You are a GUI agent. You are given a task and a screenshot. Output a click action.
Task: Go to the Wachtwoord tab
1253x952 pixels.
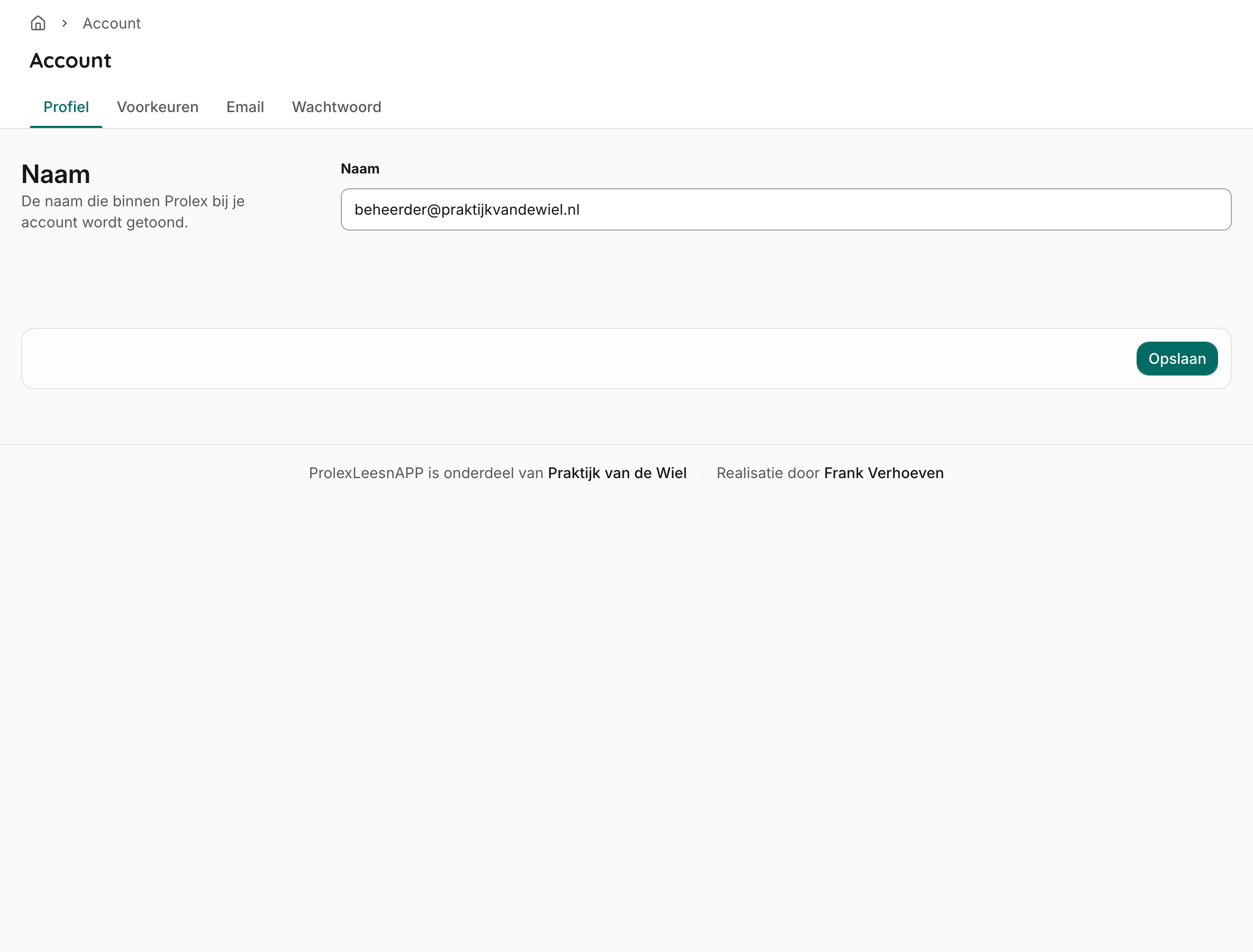(337, 107)
